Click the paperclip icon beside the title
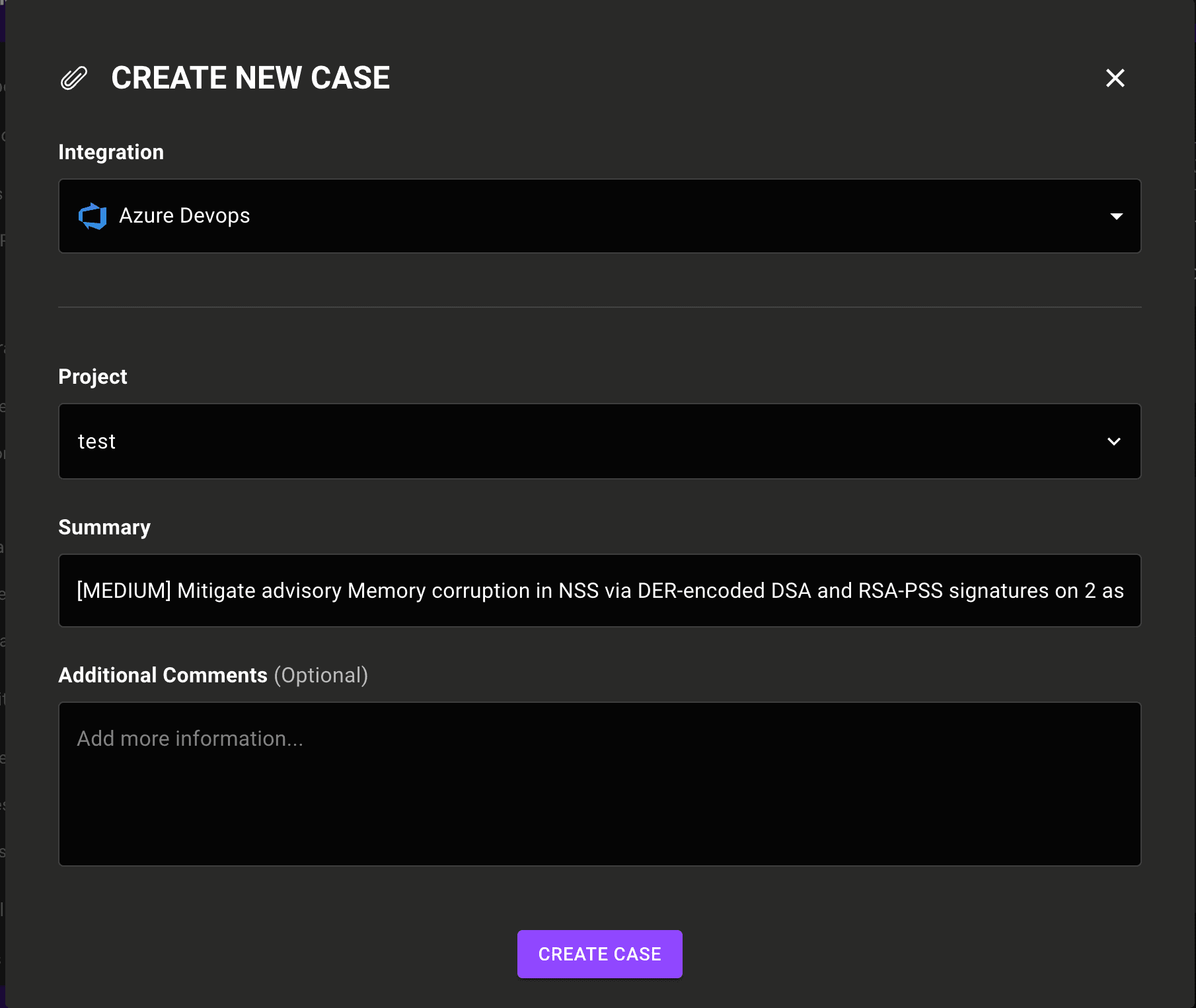This screenshot has height=1008, width=1196. (73, 78)
